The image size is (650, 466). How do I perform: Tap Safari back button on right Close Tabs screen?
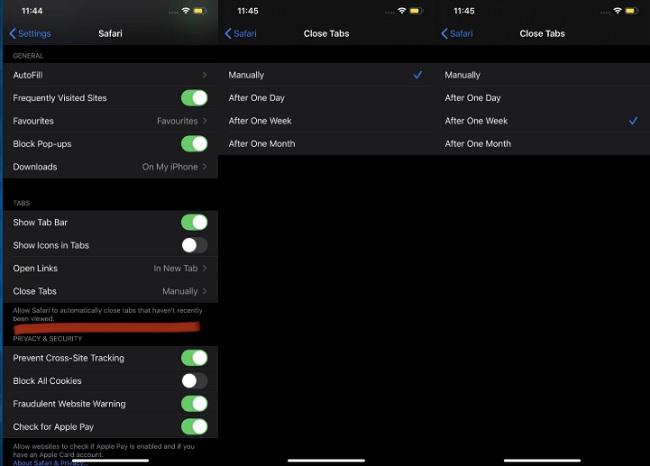click(457, 34)
